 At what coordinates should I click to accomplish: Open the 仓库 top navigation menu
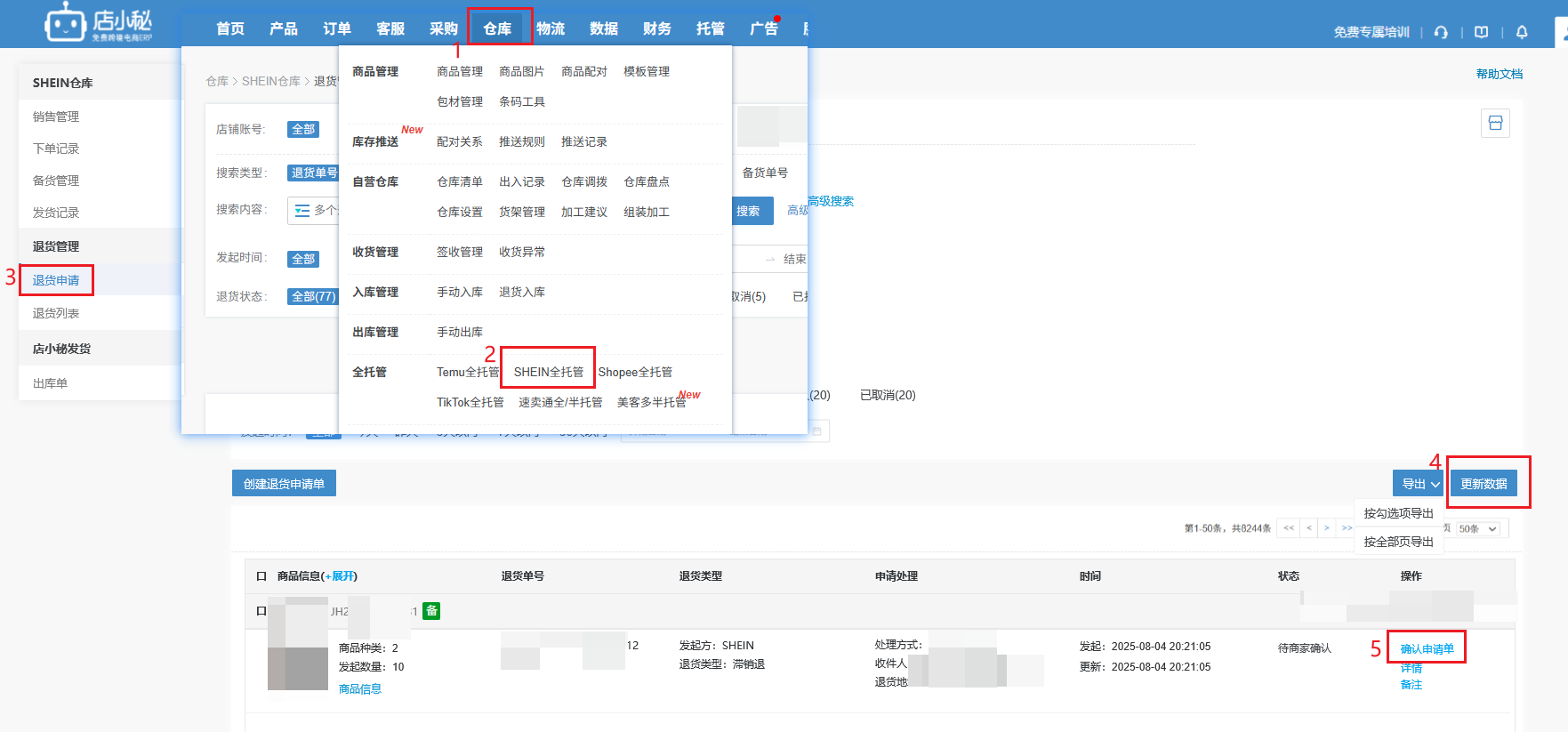[x=498, y=28]
